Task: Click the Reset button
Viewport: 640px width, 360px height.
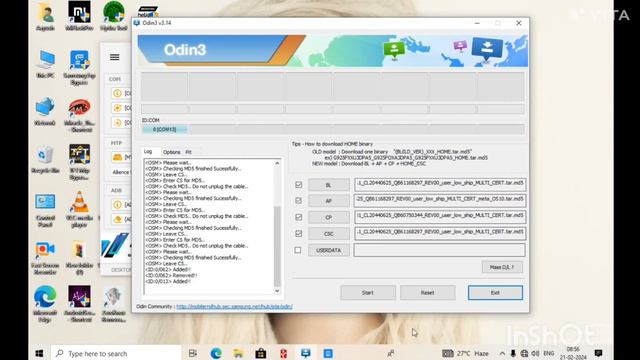Action: 427,293
